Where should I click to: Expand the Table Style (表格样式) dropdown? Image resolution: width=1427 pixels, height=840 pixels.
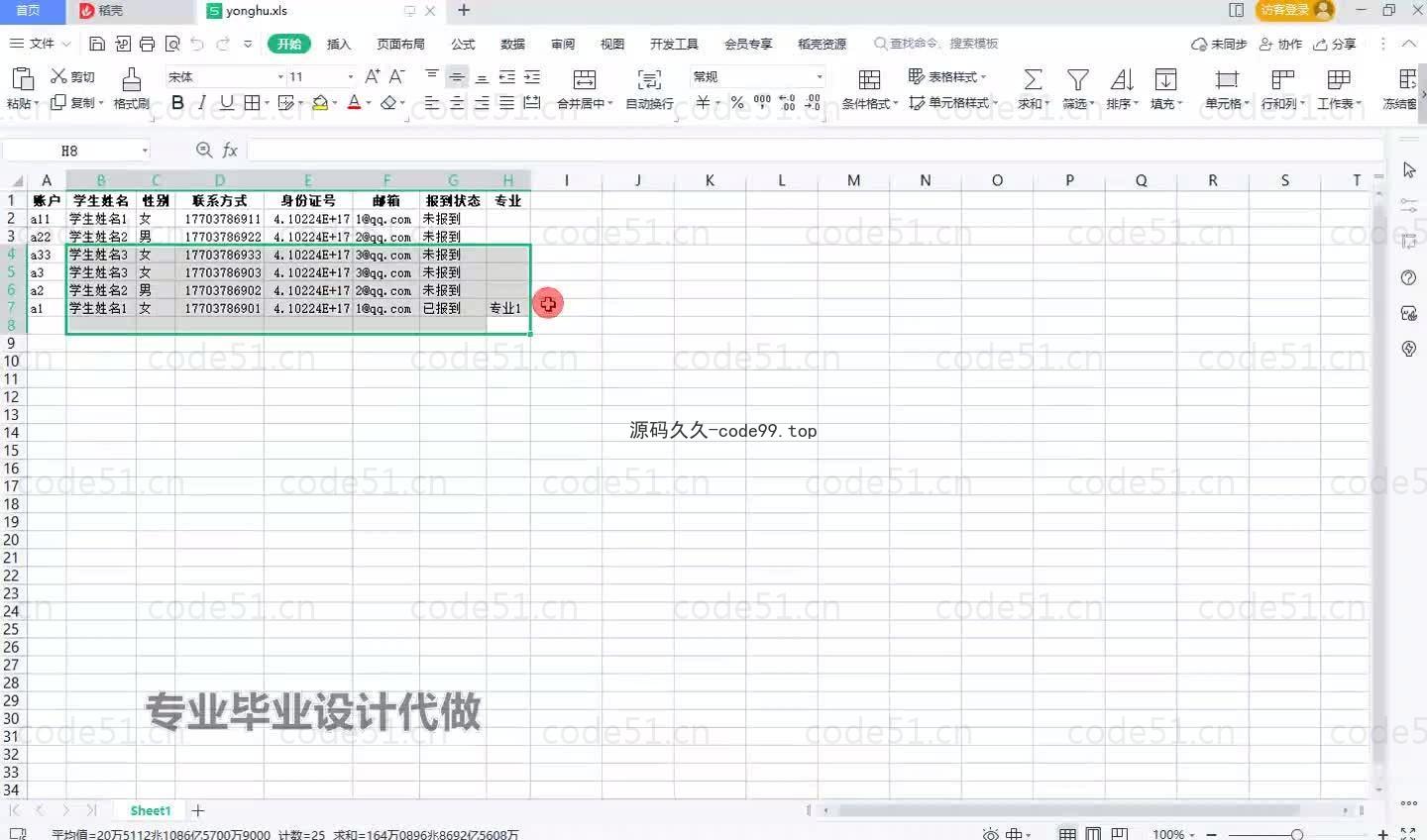tap(983, 76)
